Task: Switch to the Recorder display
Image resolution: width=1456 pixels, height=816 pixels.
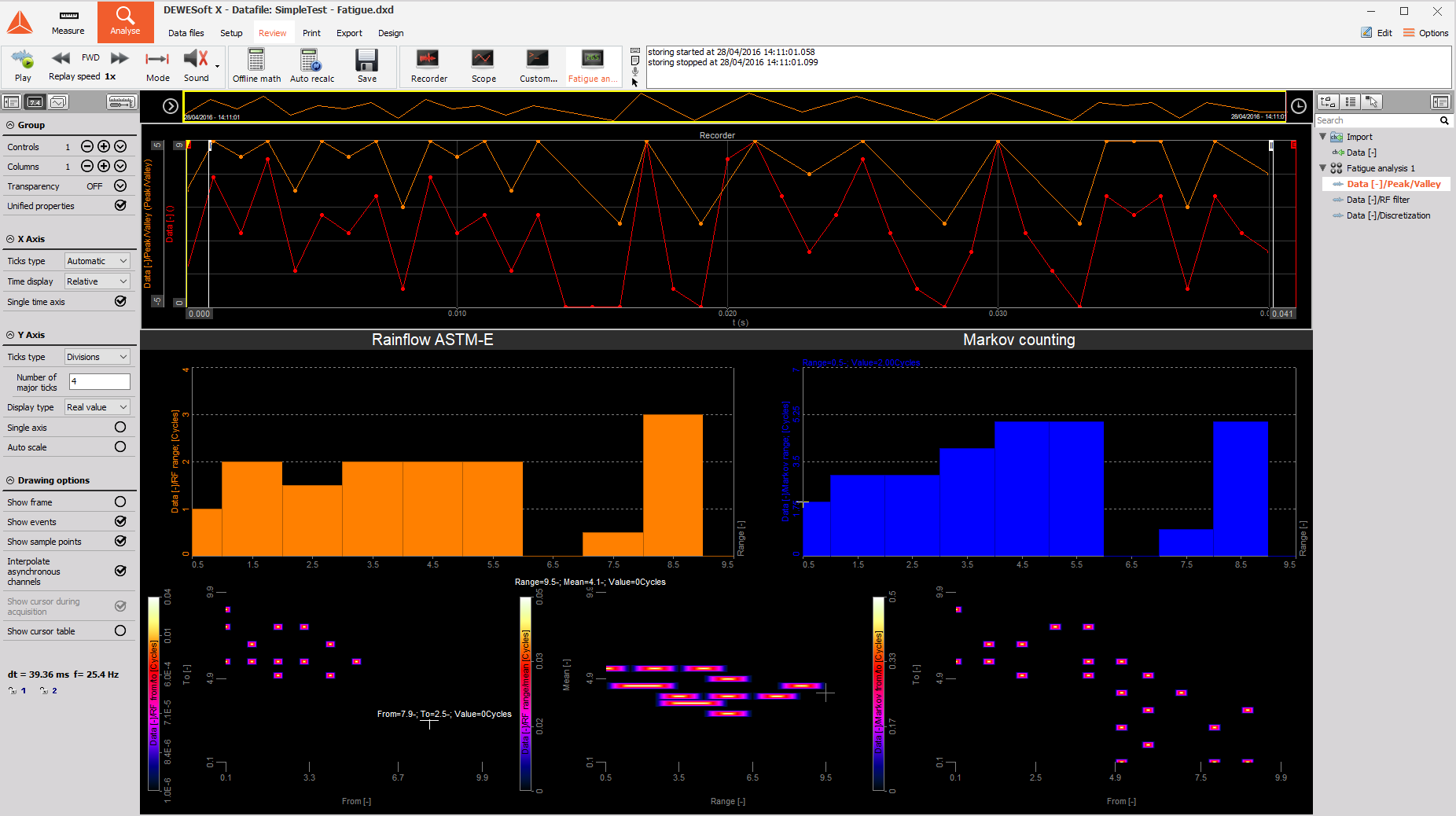Action: coord(428,61)
